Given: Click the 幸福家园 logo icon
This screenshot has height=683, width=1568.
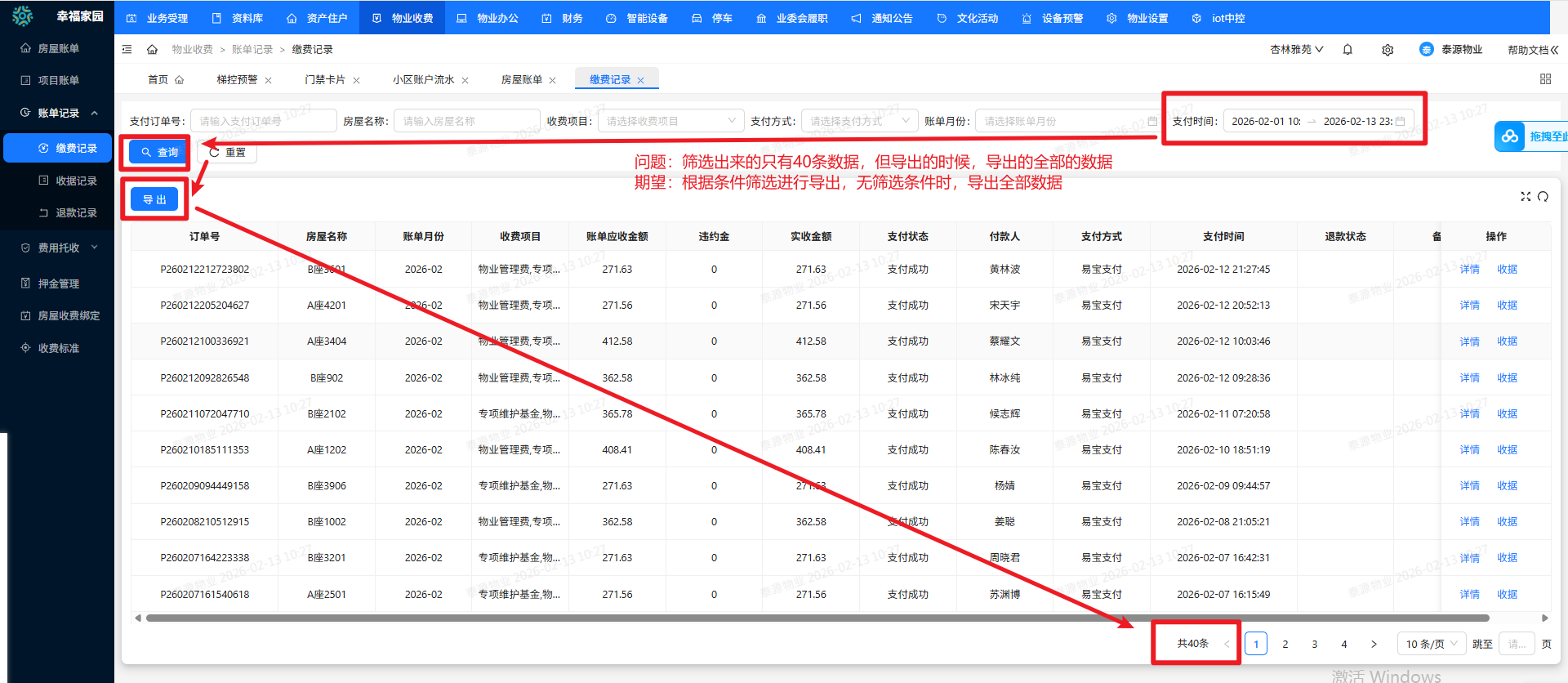Looking at the screenshot, I should [x=23, y=16].
